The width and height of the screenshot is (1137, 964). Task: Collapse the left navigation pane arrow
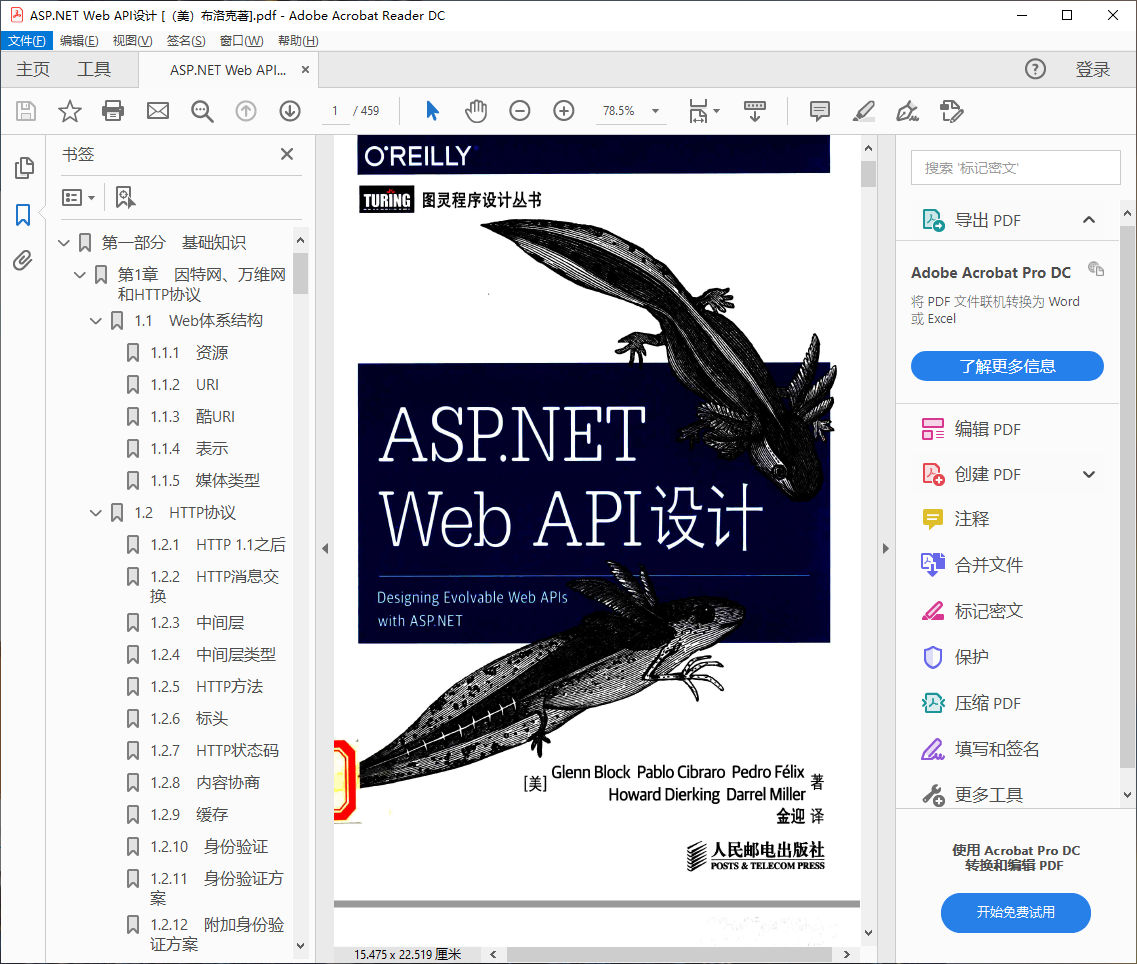click(325, 549)
